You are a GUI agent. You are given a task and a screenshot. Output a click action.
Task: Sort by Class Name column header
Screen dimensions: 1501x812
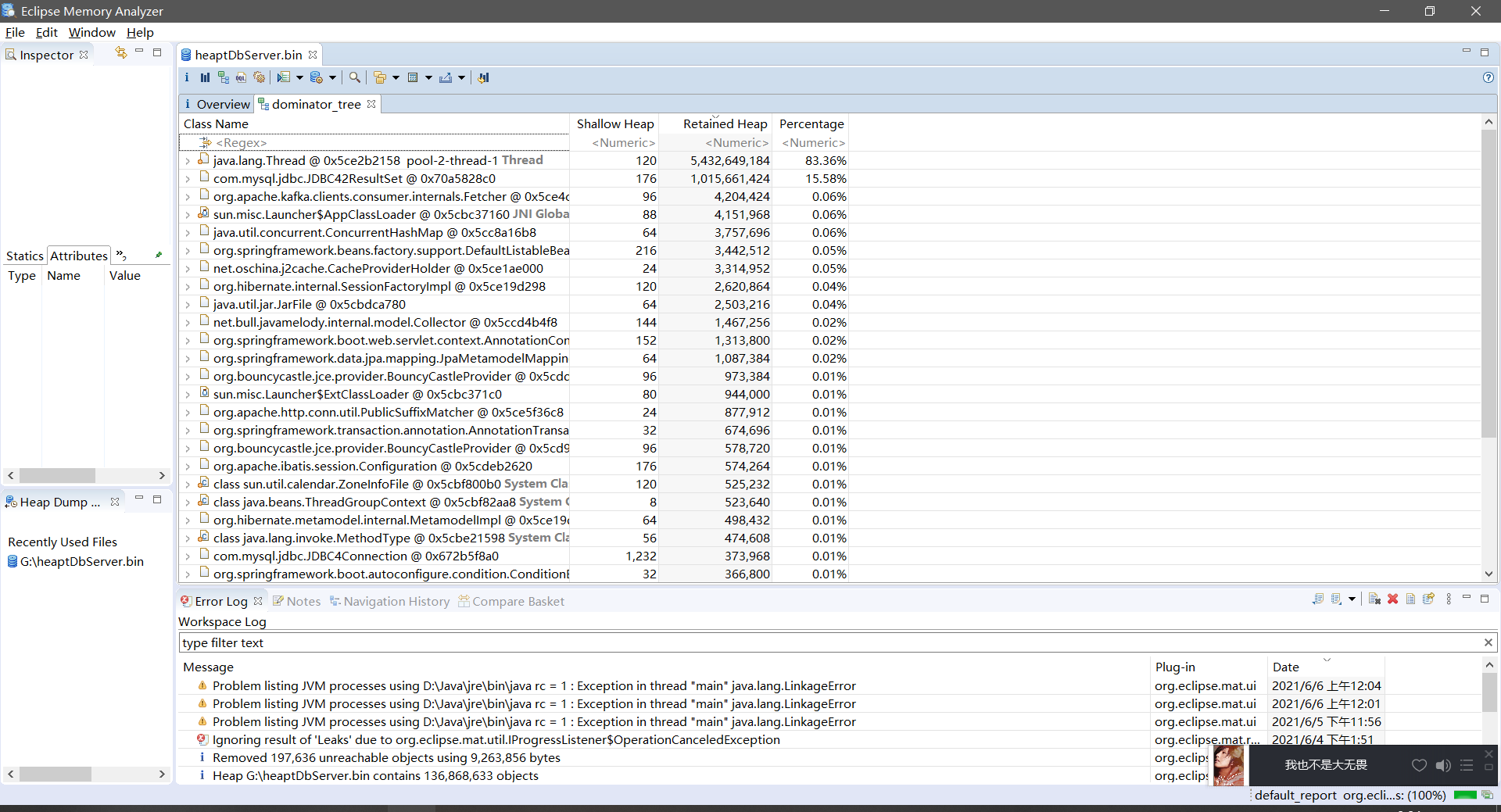[x=374, y=123]
